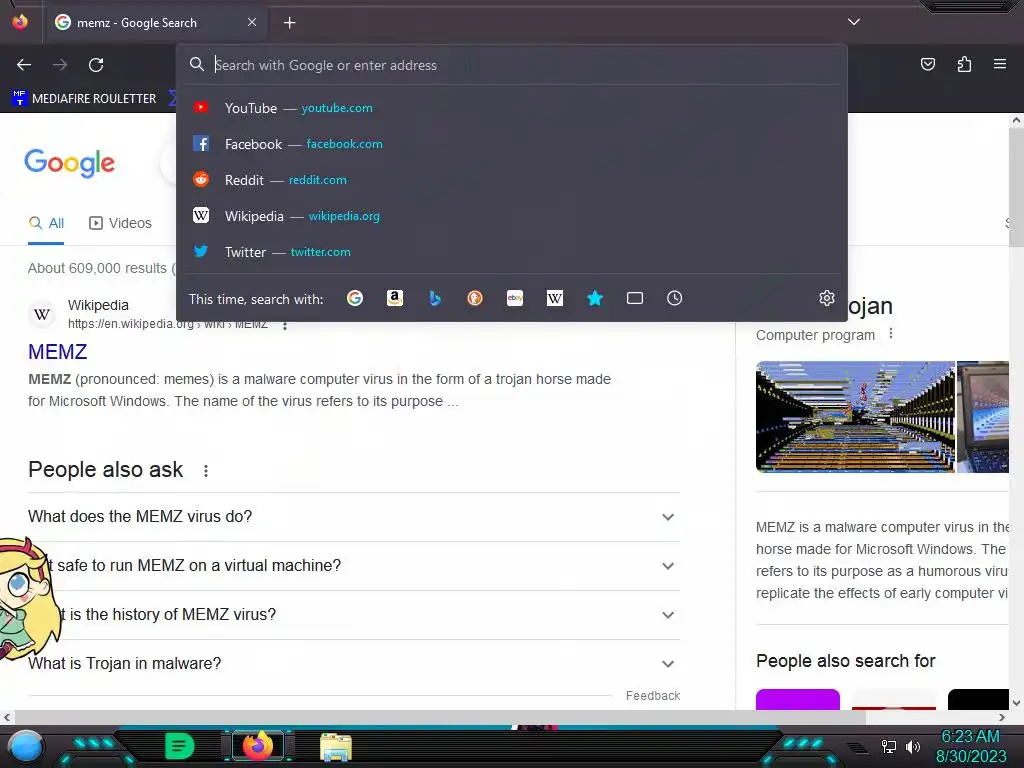Viewport: 1024px width, 768px height.
Task: Click the horizontal page scrollbar
Action: 441,717
